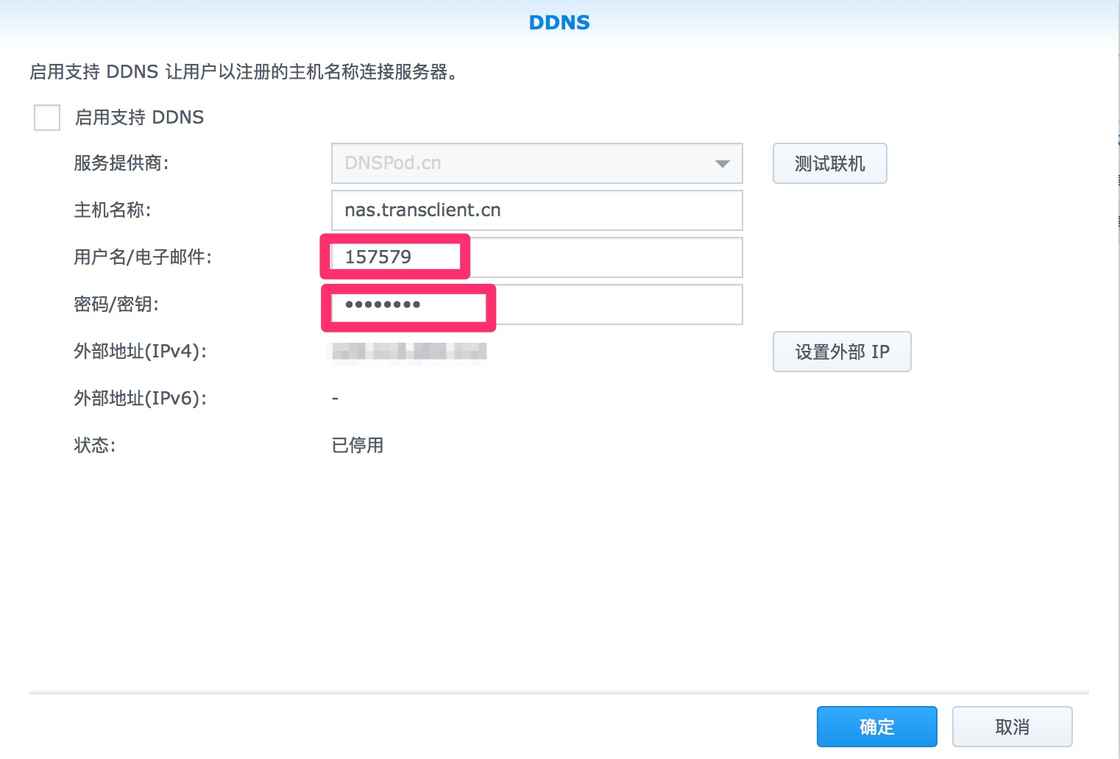The width and height of the screenshot is (1120, 759).
Task: Click the DDNS dialog title
Action: click(x=559, y=22)
